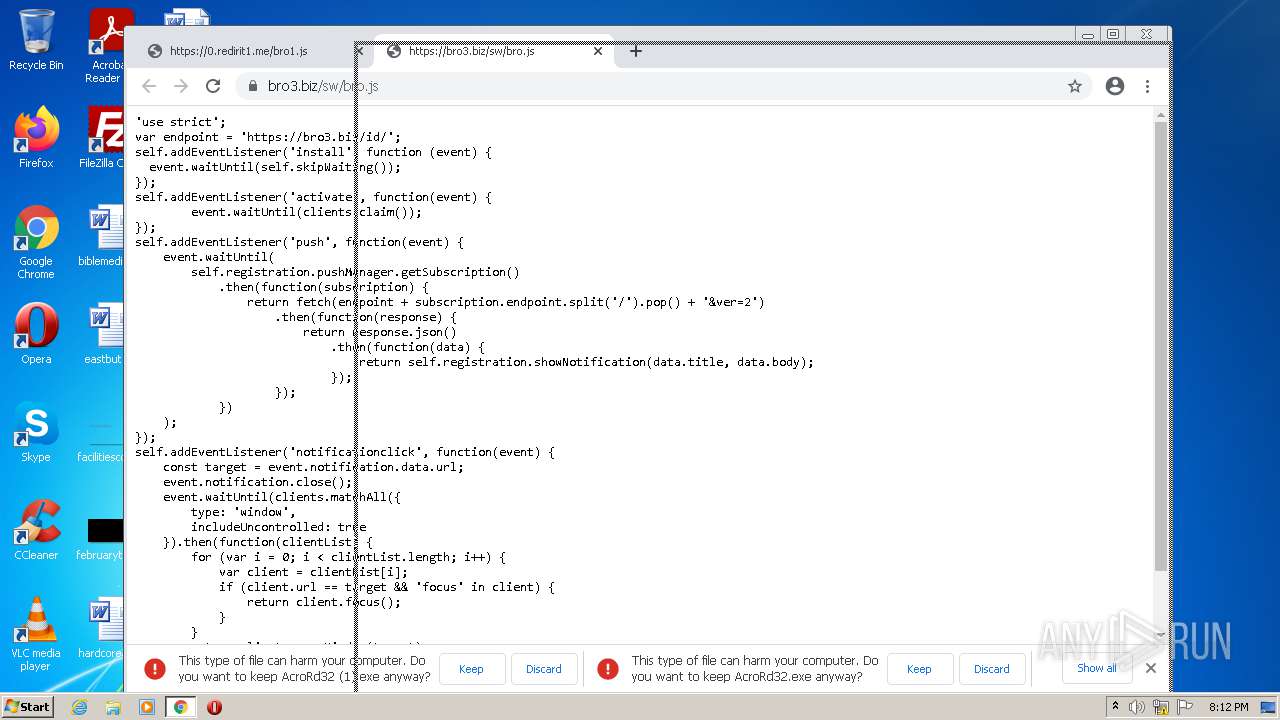Close the downloads bar
1280x720 pixels.
coord(1150,668)
